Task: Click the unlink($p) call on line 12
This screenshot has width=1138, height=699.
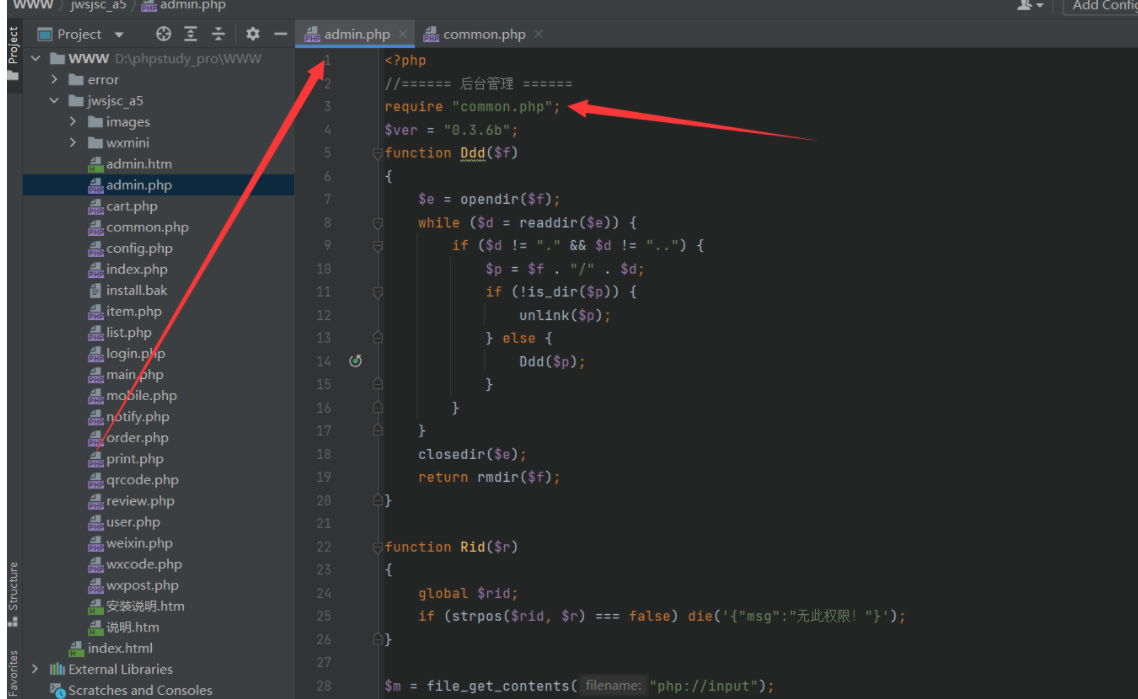Action: point(565,315)
